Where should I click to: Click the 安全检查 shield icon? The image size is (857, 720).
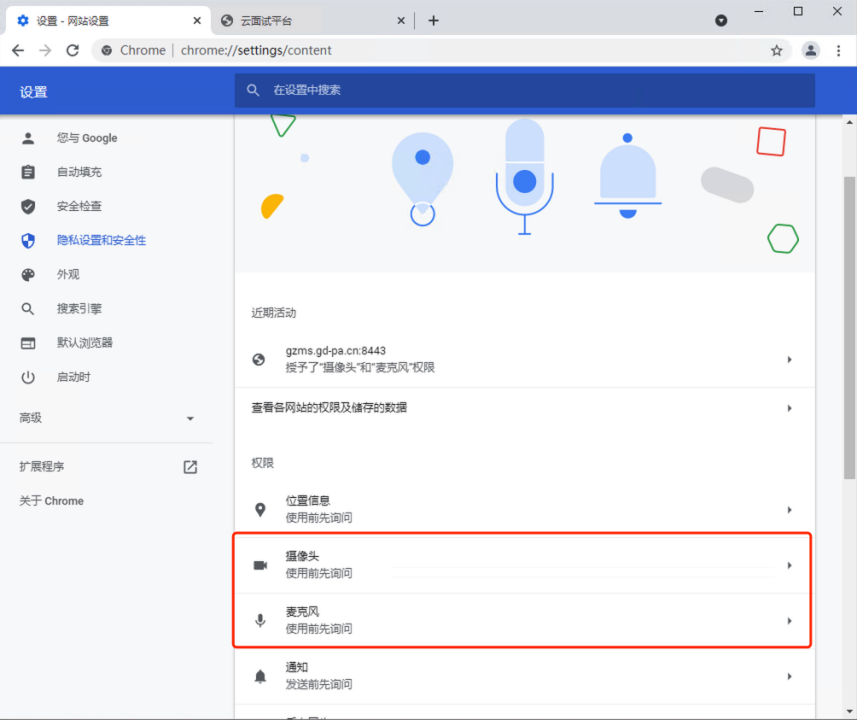[x=28, y=206]
